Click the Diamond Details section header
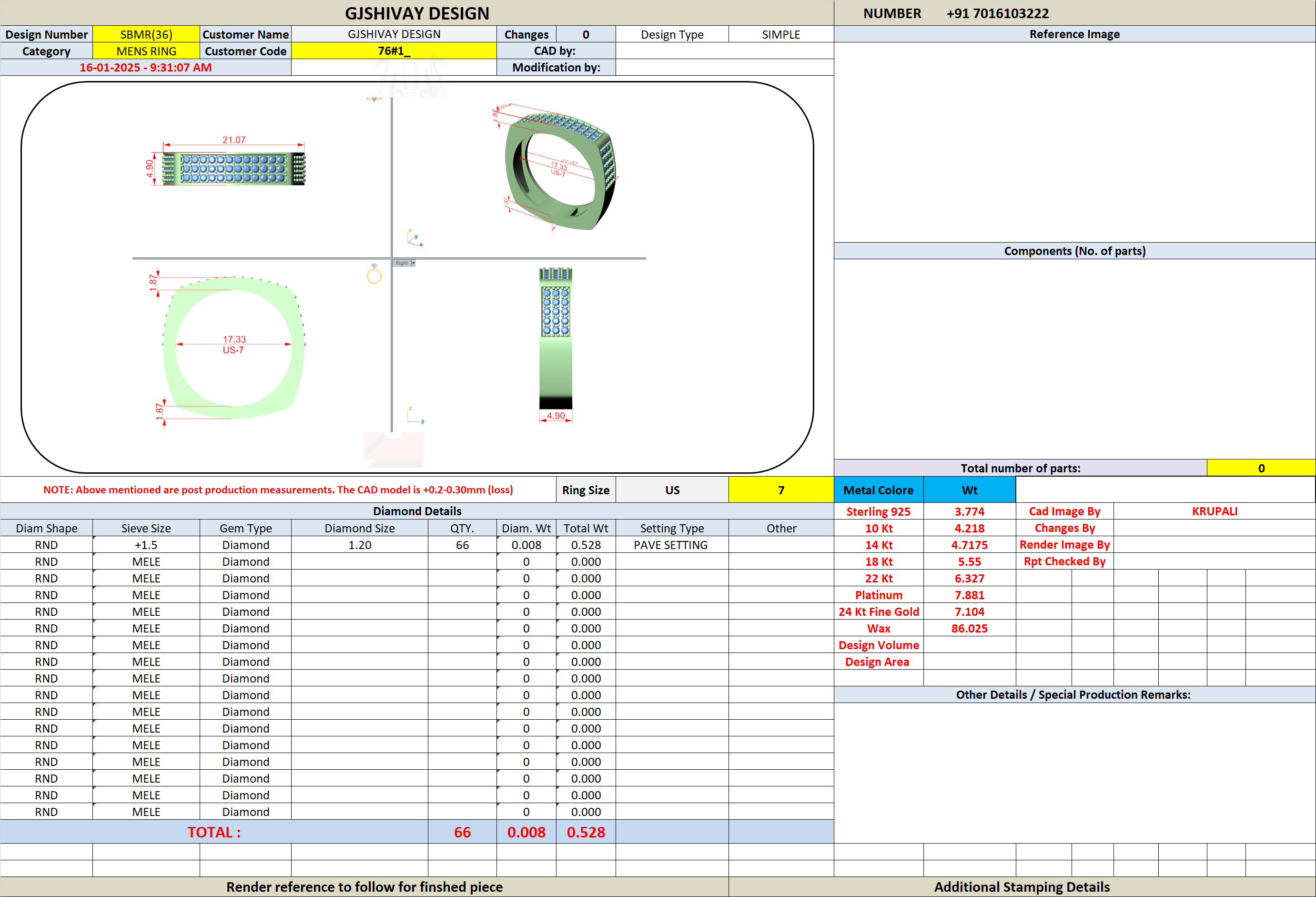The image size is (1316, 897). (417, 511)
